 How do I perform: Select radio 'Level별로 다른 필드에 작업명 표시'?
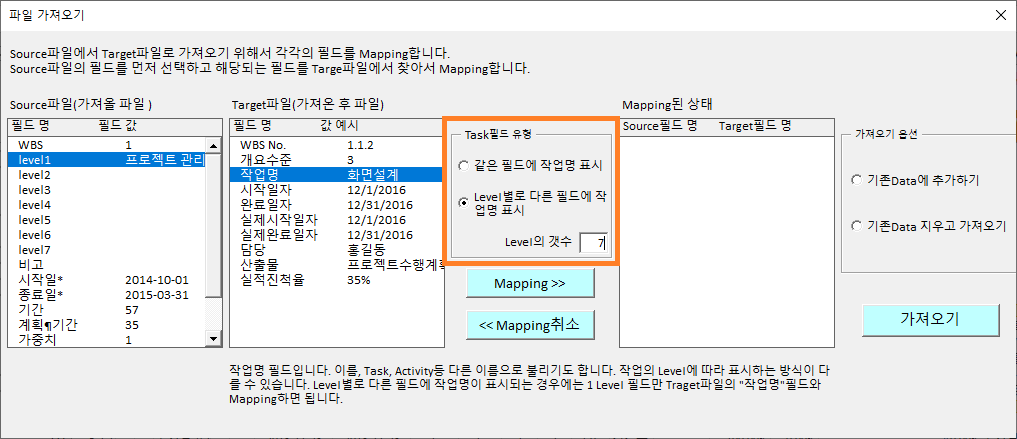tap(463, 202)
